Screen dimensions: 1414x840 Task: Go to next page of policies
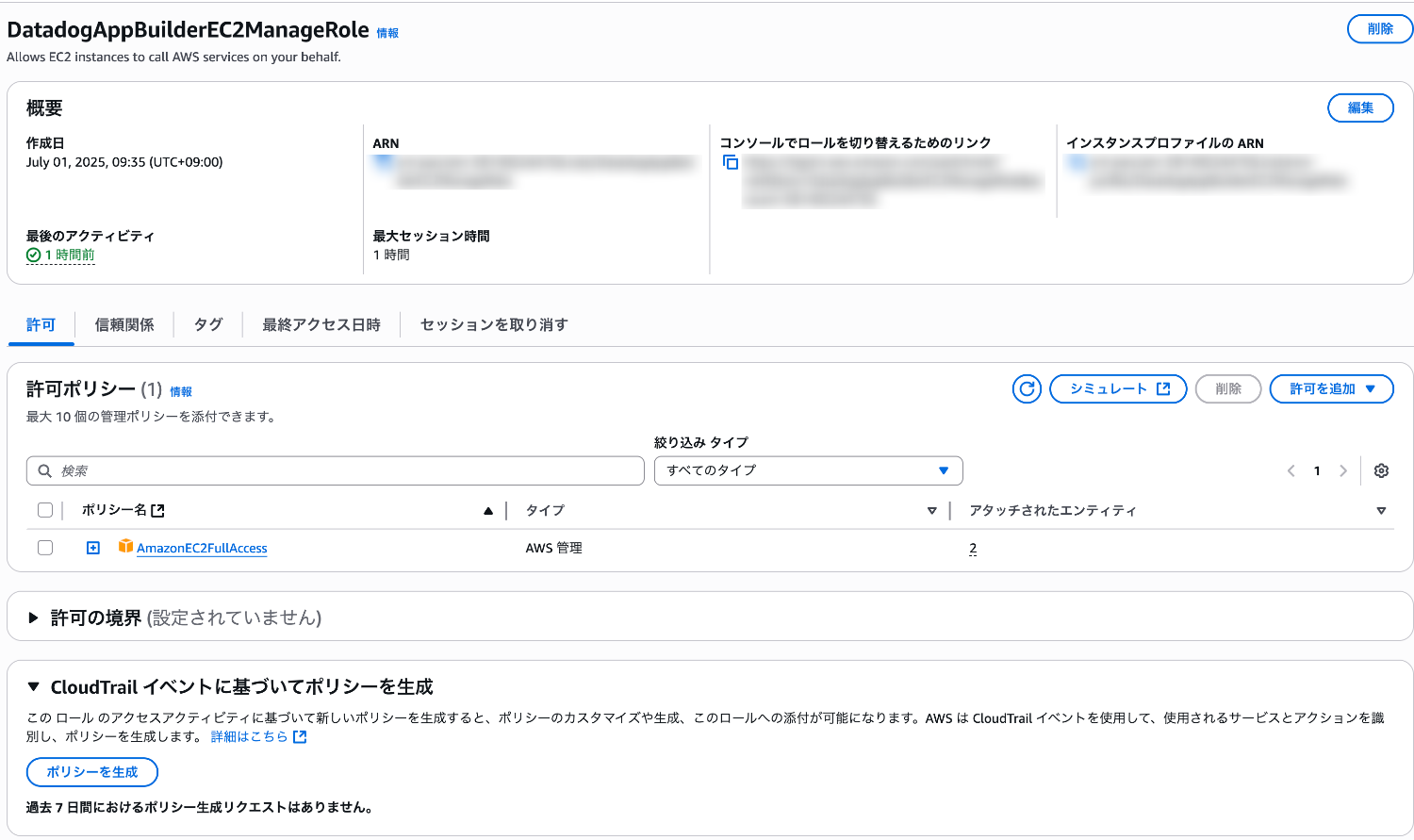[x=1343, y=470]
